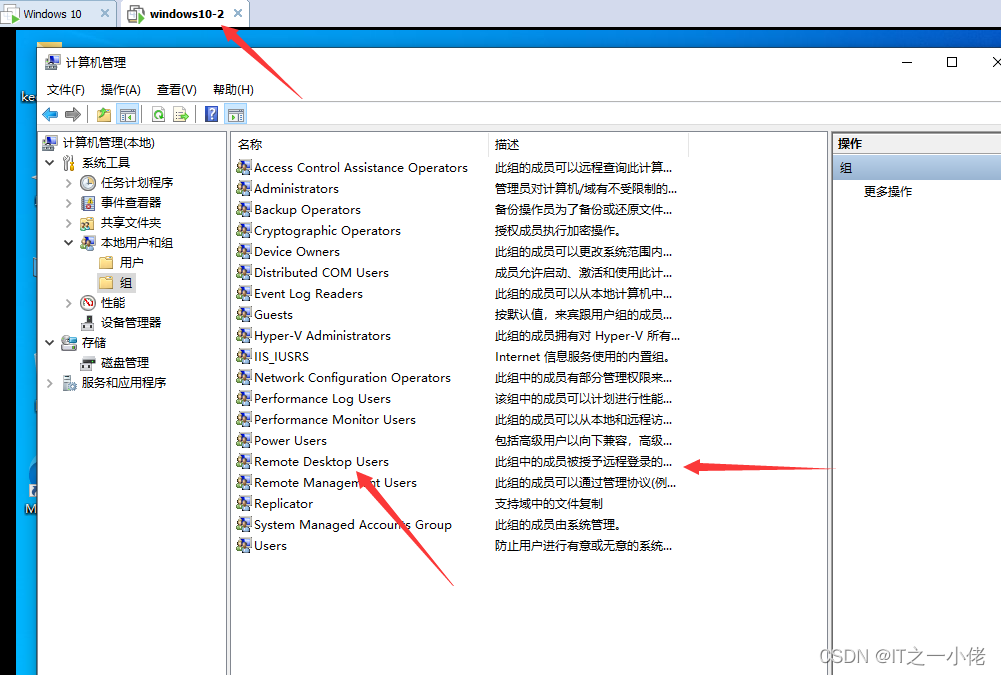Viewport: 1001px width, 675px height.
Task: Select Cryptographic Operators group
Action: pos(327,231)
